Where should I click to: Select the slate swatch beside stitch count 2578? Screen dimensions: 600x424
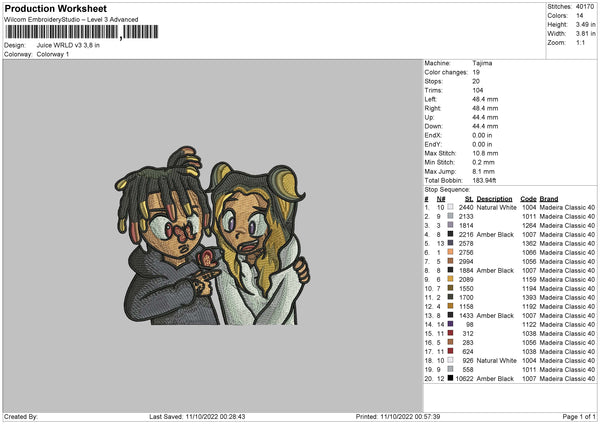[x=450, y=243]
